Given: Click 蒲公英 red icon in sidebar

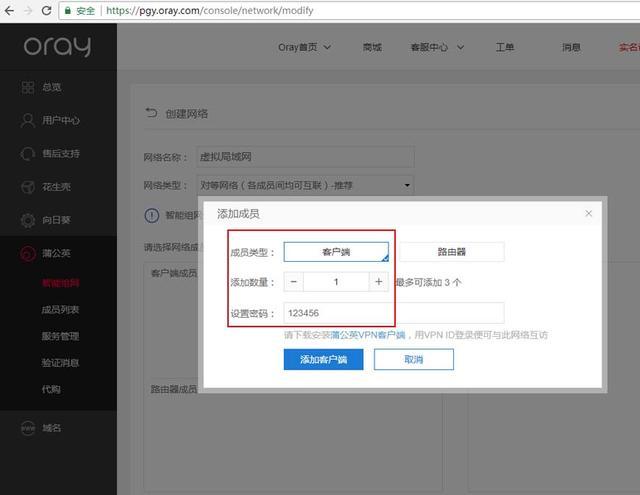Looking at the screenshot, I should tap(28, 253).
